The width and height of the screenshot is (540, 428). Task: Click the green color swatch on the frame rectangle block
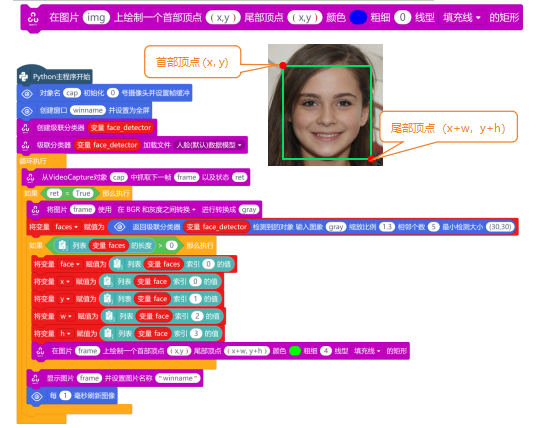click(x=295, y=351)
